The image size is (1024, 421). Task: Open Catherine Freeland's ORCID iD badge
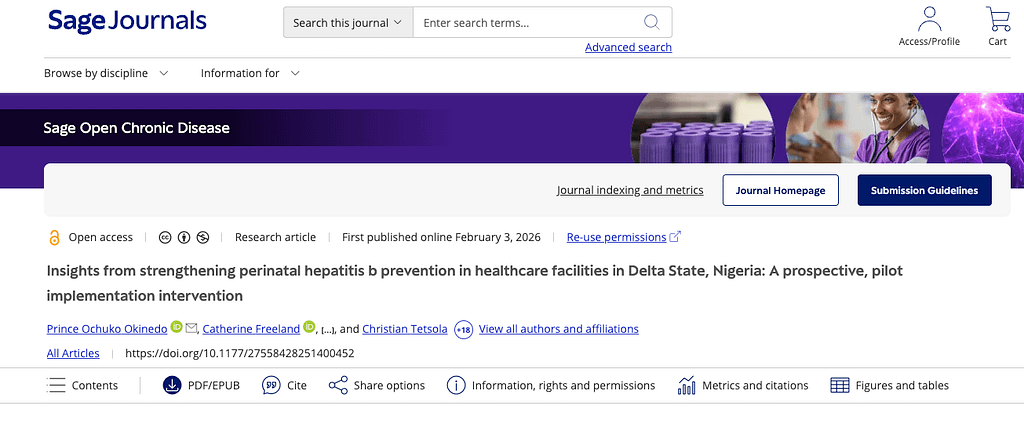(x=309, y=327)
